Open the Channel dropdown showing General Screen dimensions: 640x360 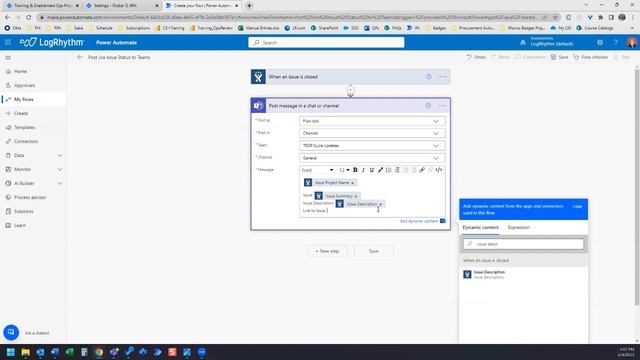(x=372, y=158)
